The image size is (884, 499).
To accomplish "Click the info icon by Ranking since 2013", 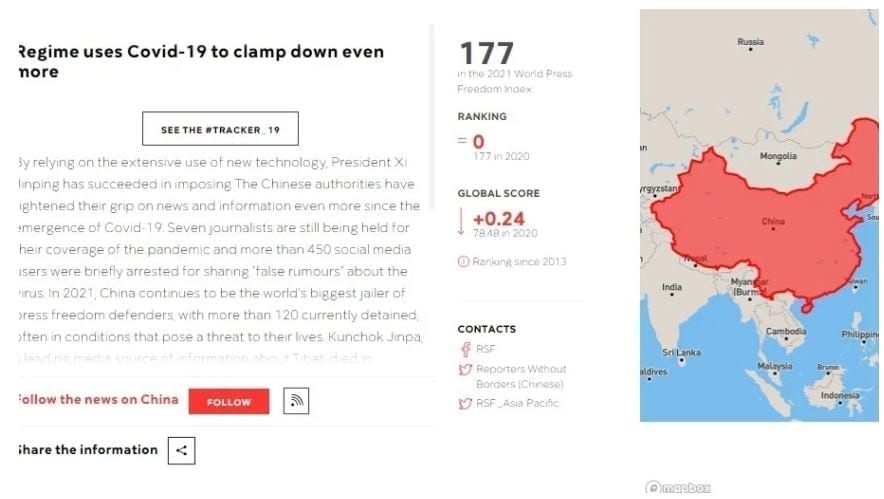I will click(463, 262).
